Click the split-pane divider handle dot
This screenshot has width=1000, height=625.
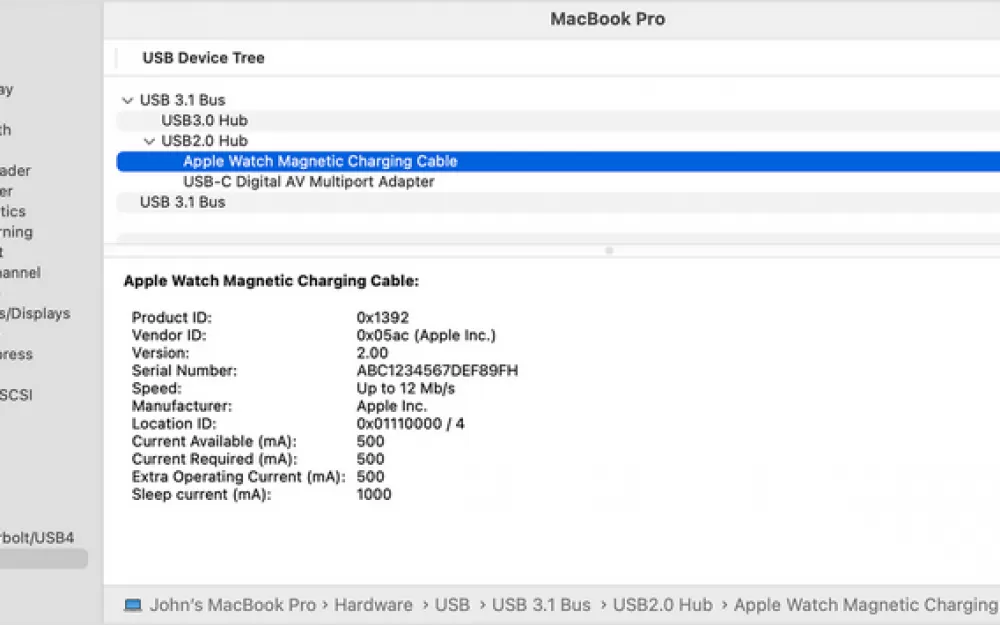point(609,251)
